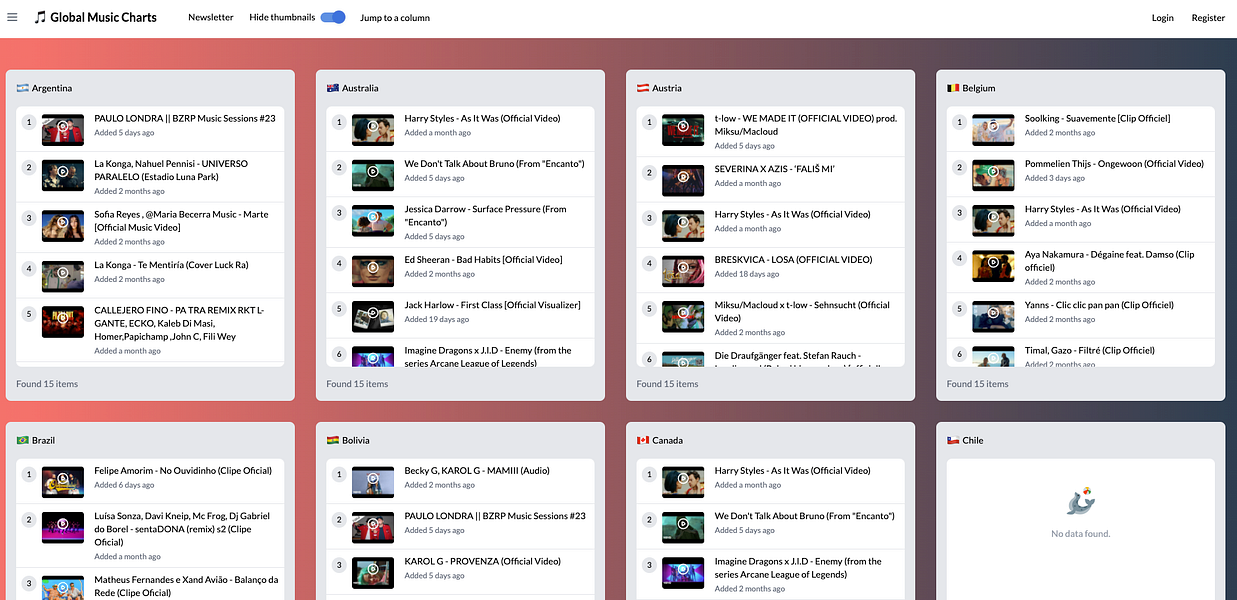Play We Don't Talk About Bruno in Australia

point(373,174)
